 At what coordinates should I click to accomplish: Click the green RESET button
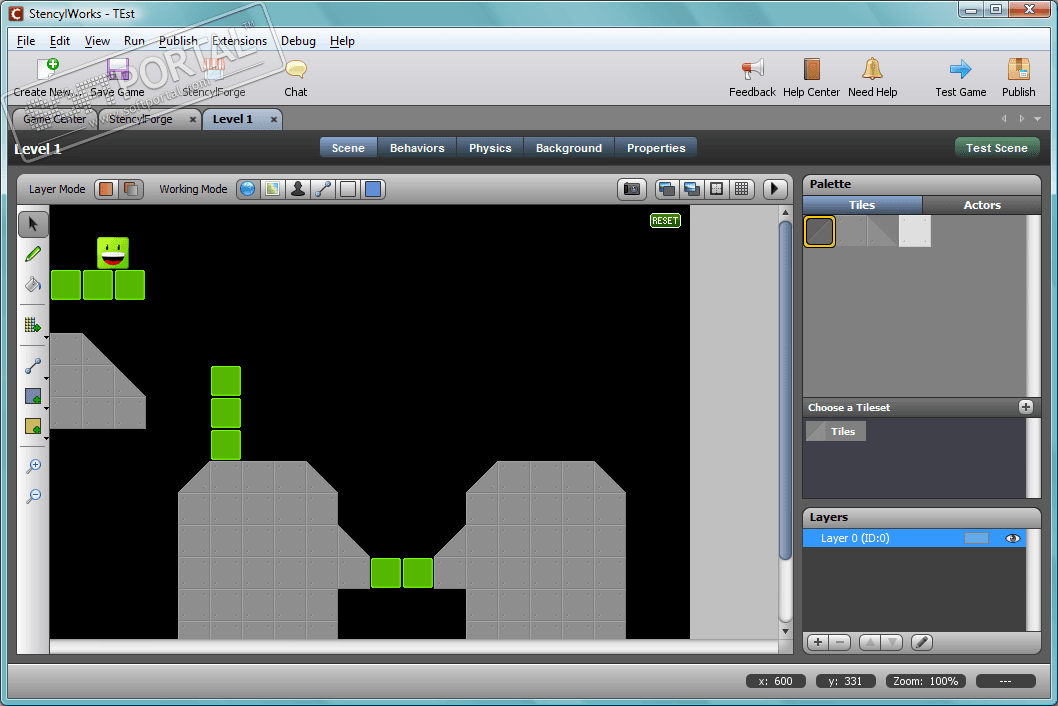pos(665,221)
